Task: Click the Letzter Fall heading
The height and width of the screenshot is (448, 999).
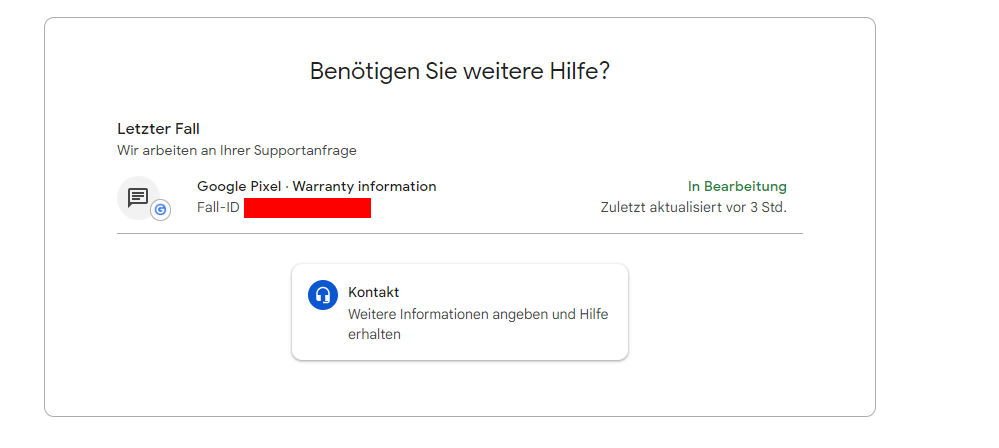Action: 159,129
